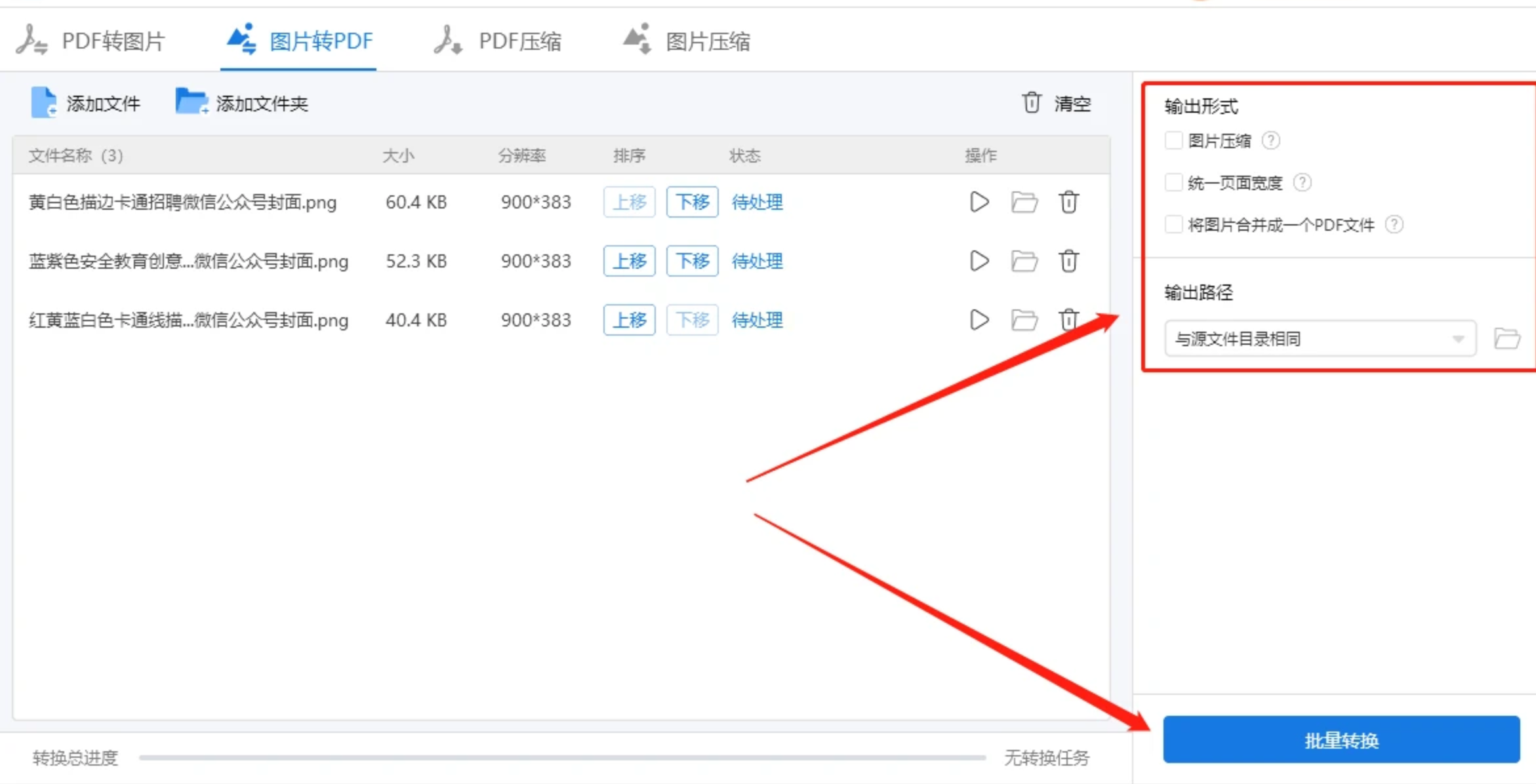Tick 将图片合并成一个PDF文件 checkbox

coord(1173,224)
